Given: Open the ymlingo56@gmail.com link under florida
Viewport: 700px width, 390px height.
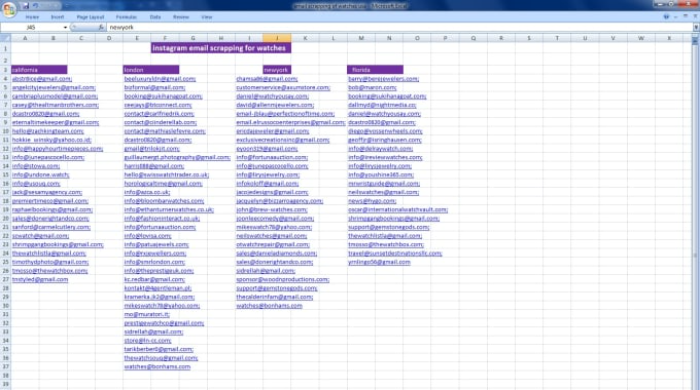Looking at the screenshot, I should (x=379, y=262).
